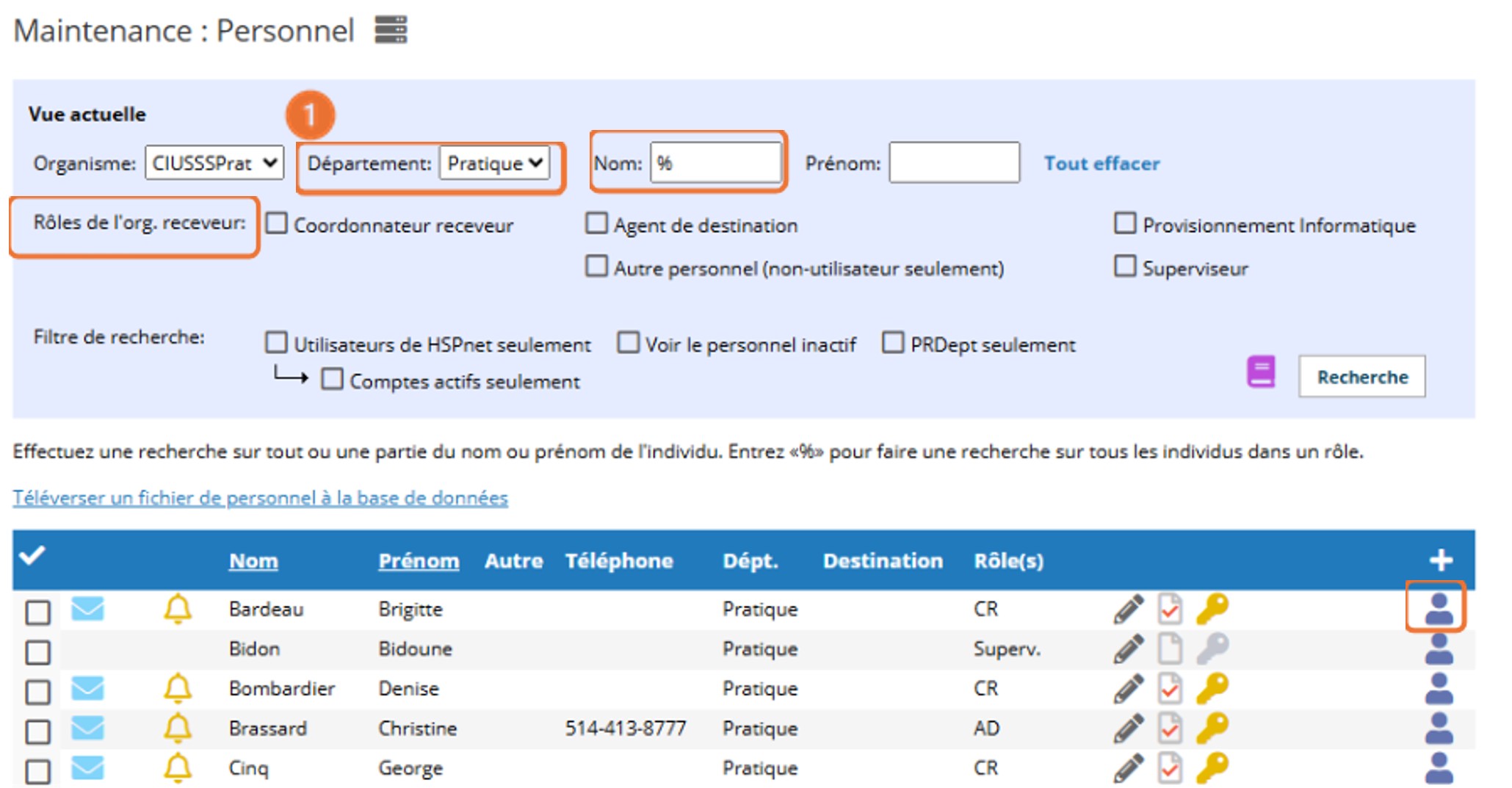
Task: Click the envelope icon for Bombardier
Action: tap(87, 688)
